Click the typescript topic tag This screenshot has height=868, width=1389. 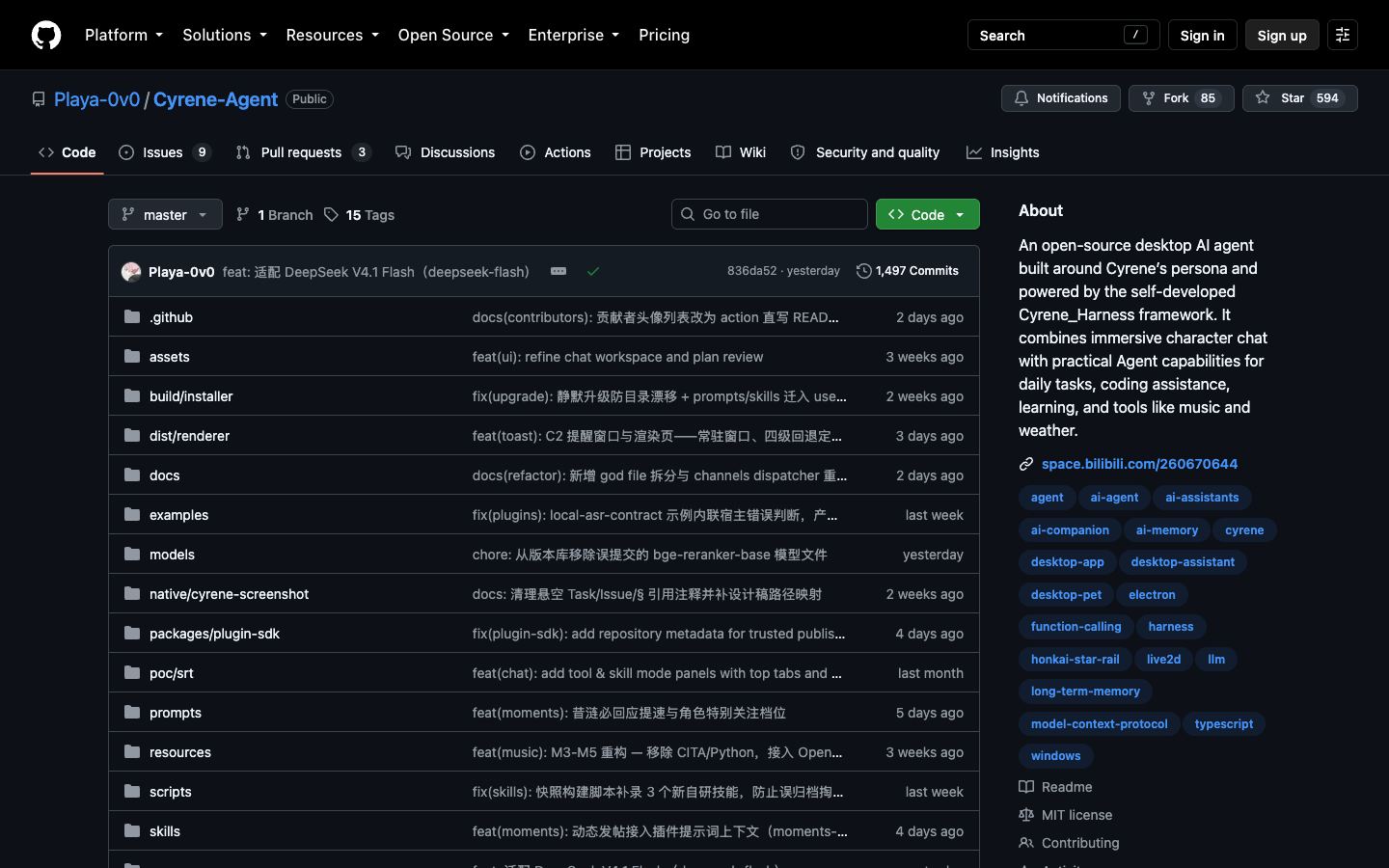click(1224, 723)
